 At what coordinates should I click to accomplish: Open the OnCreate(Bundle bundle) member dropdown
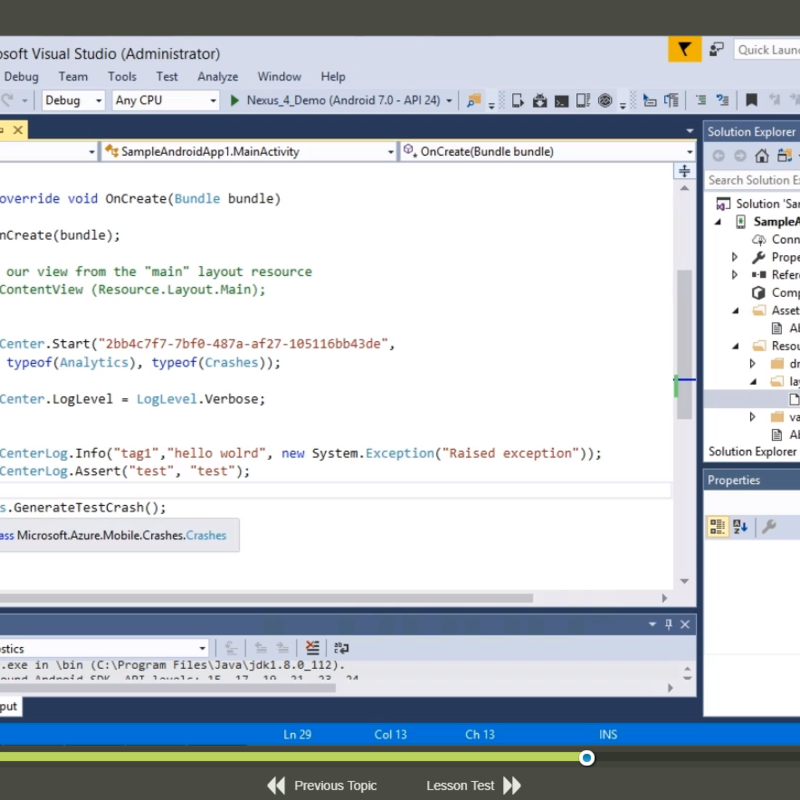pyautogui.click(x=547, y=152)
